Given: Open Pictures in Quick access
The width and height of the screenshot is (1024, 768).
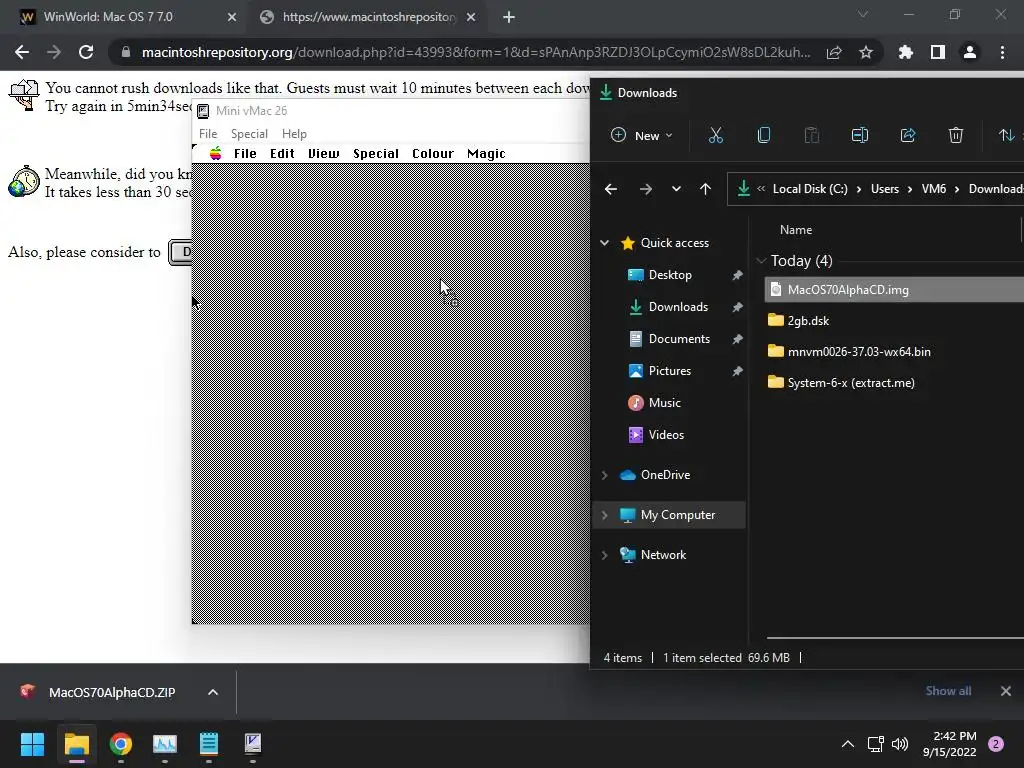Looking at the screenshot, I should click(x=669, y=371).
